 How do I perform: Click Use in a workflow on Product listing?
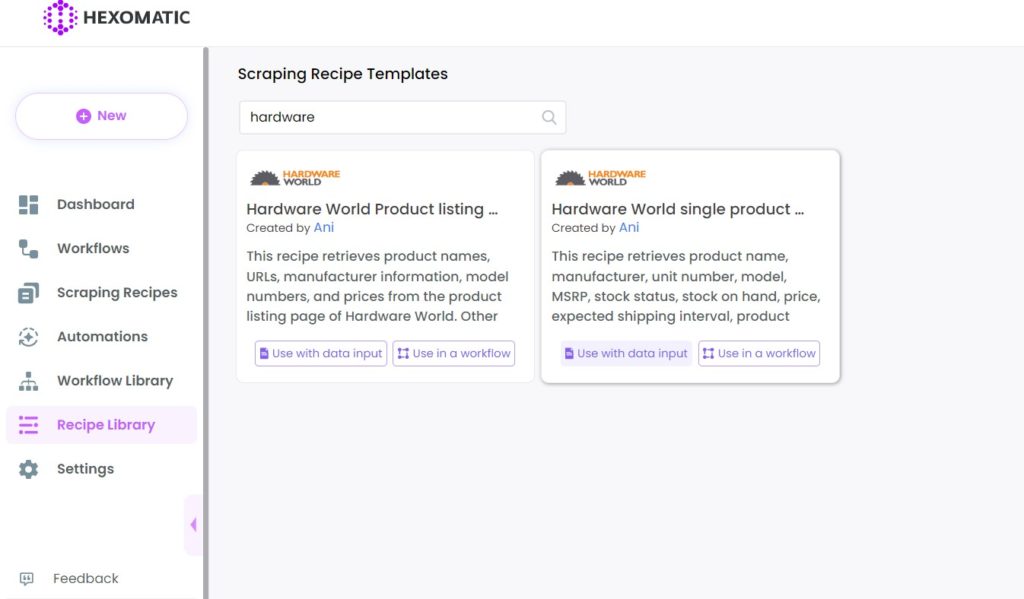point(454,353)
